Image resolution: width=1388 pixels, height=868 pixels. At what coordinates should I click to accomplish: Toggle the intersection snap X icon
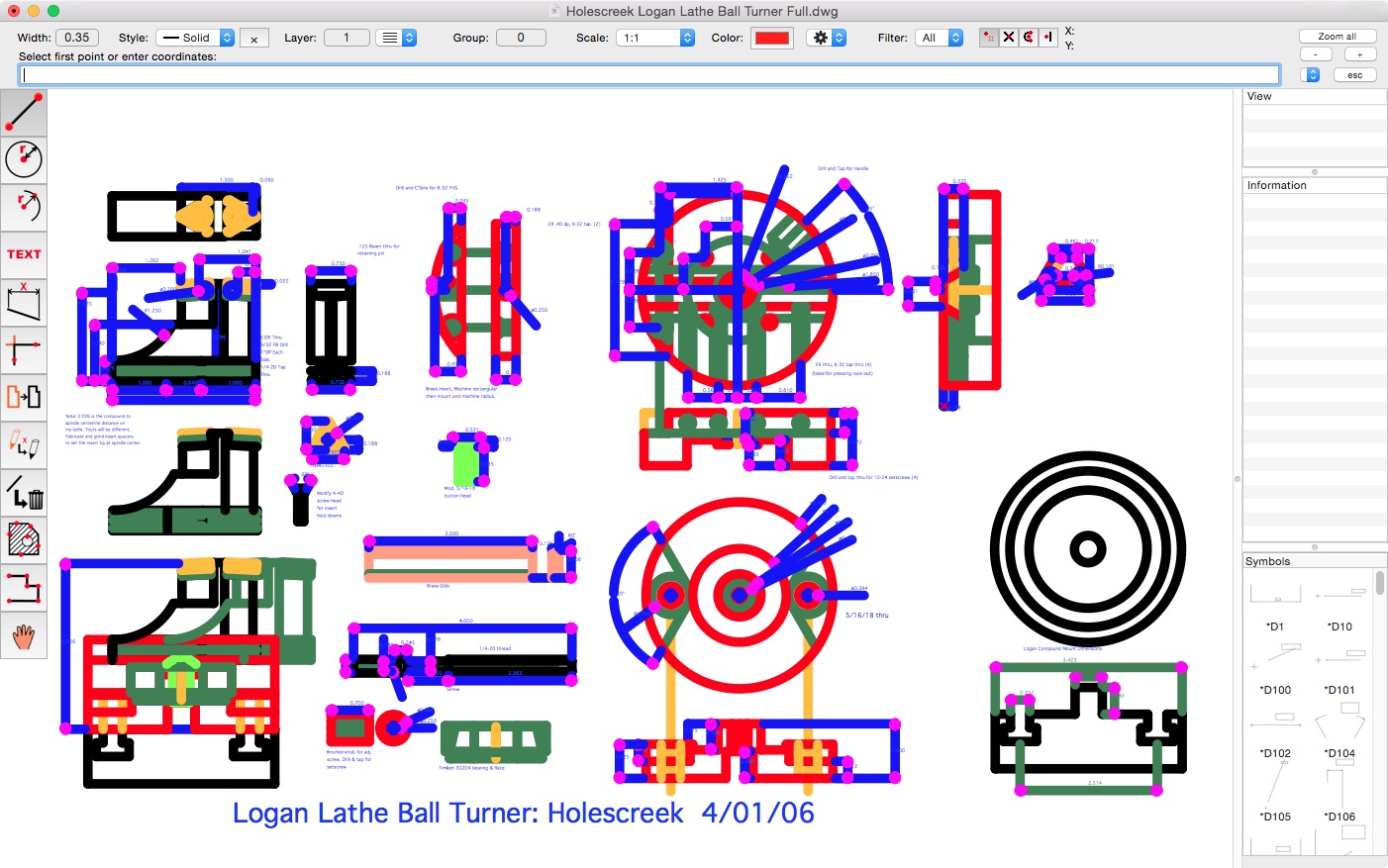(x=1008, y=38)
